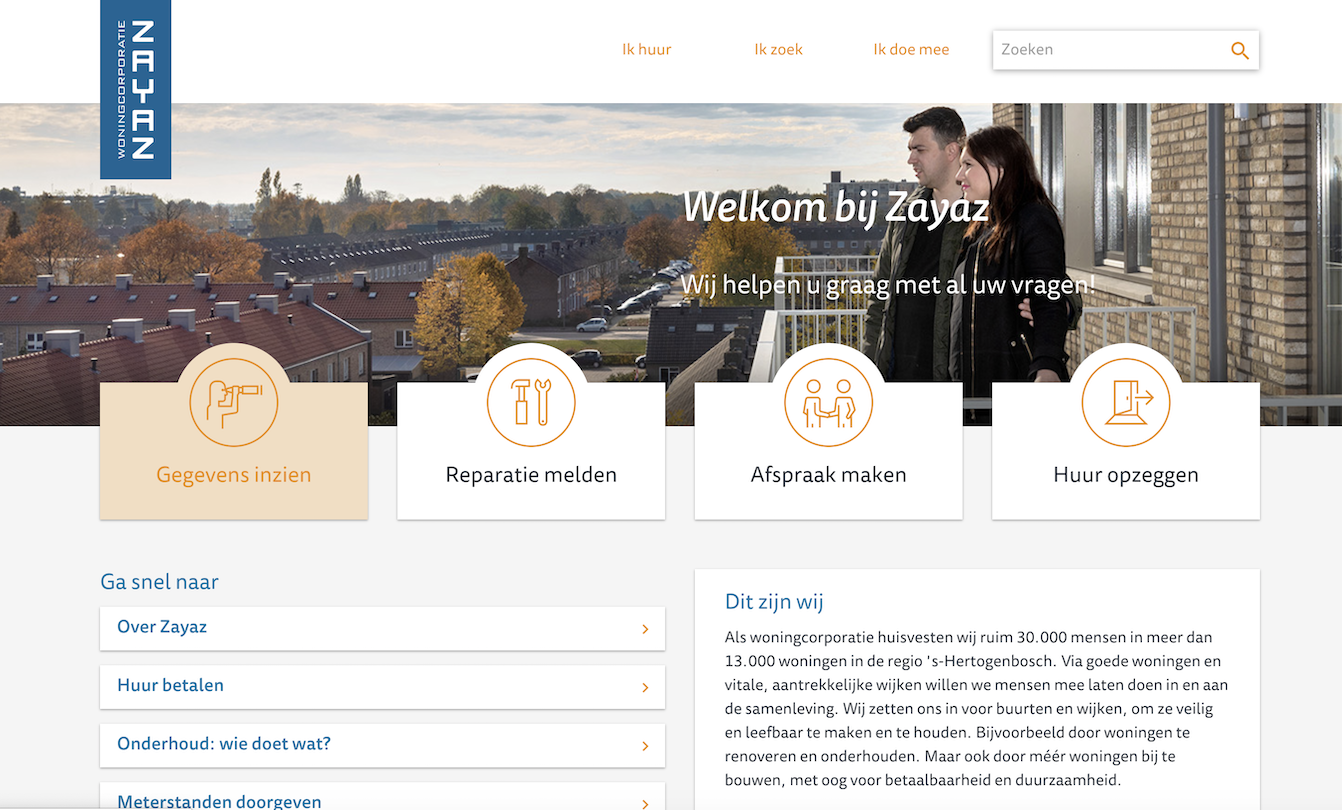This screenshot has height=810, width=1342.
Task: Click the door exit icon
Action: coord(1126,402)
